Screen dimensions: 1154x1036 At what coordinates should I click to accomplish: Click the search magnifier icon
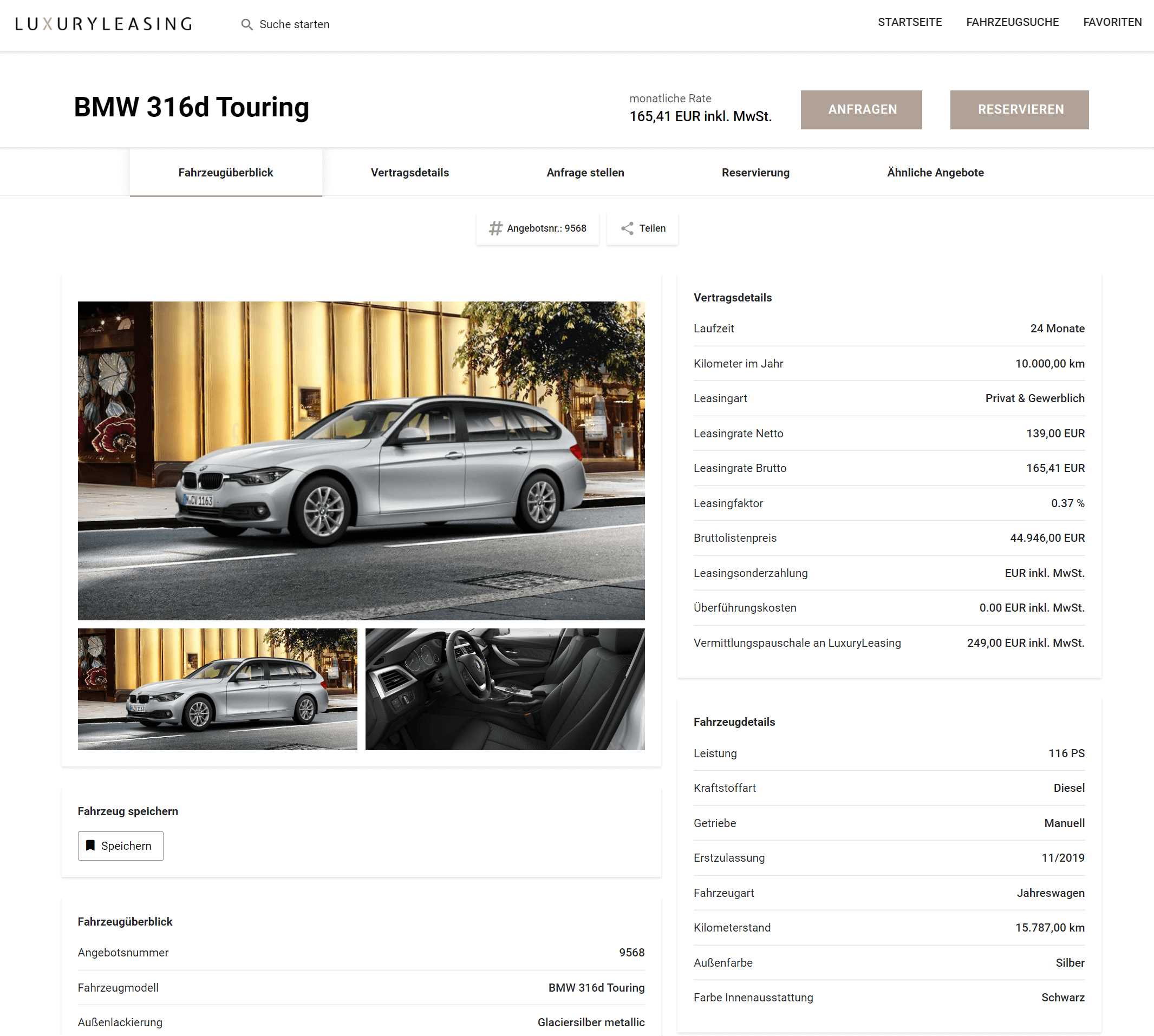point(246,24)
